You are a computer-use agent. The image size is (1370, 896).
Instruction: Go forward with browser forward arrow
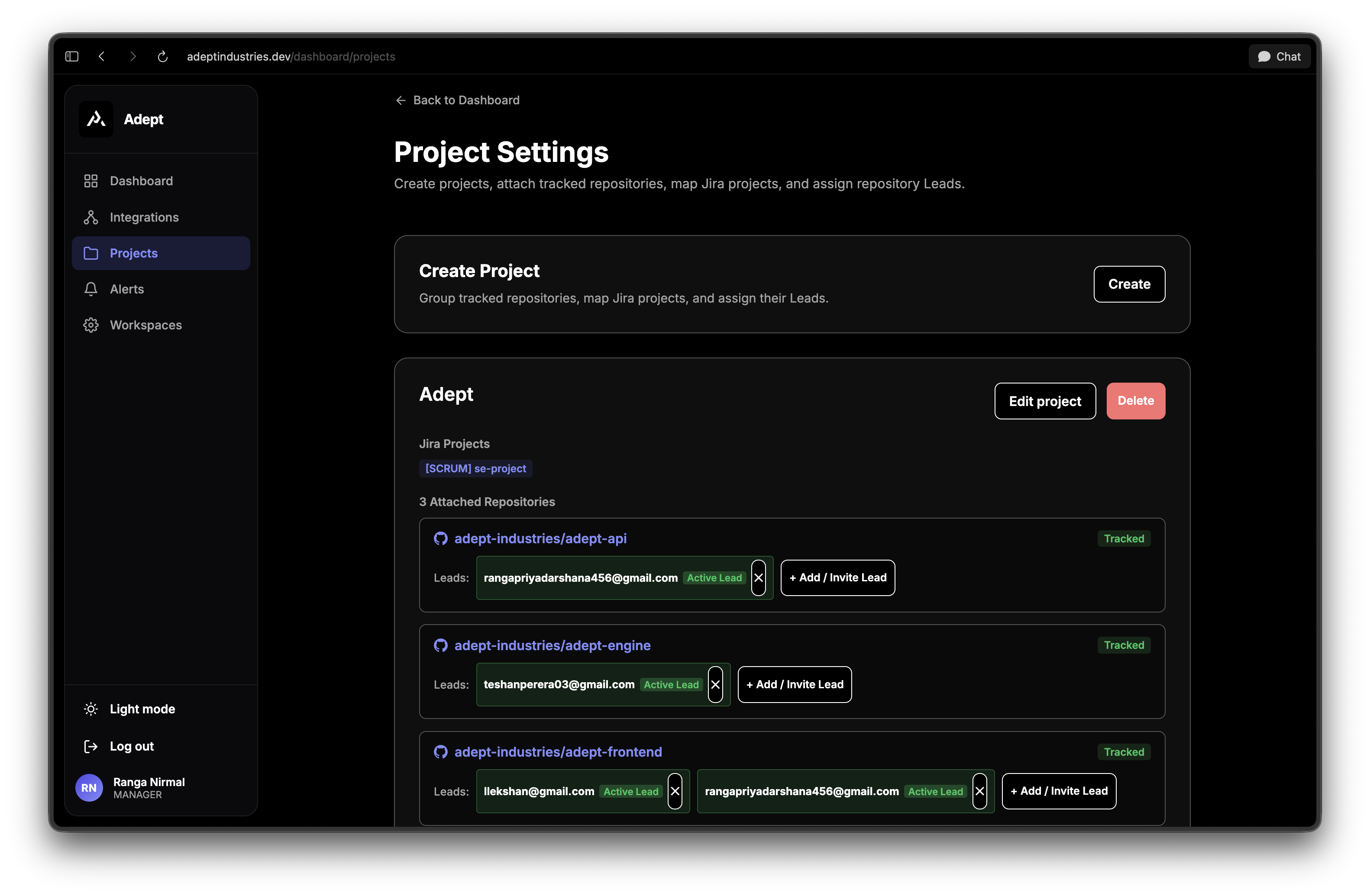point(133,56)
